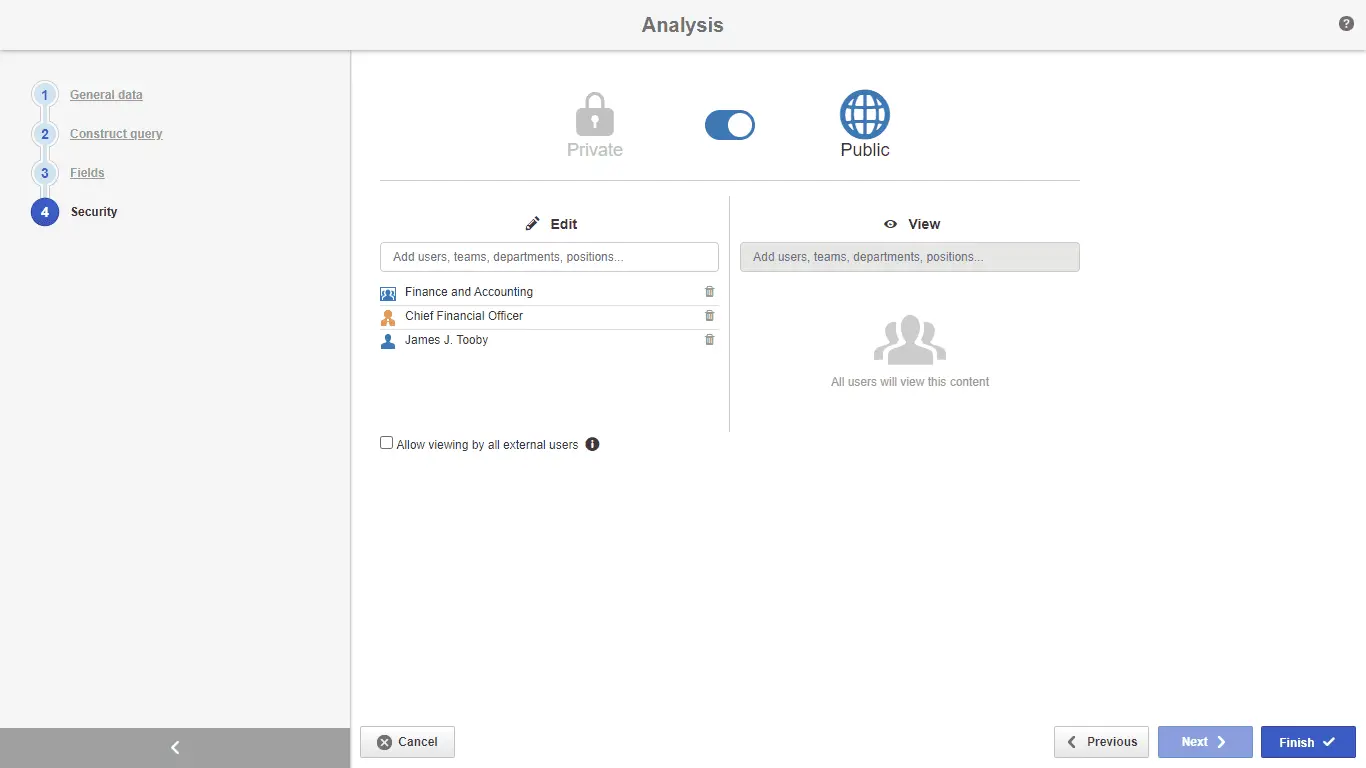Select the Security step number 4
Screen dimensions: 1366x768
45,212
